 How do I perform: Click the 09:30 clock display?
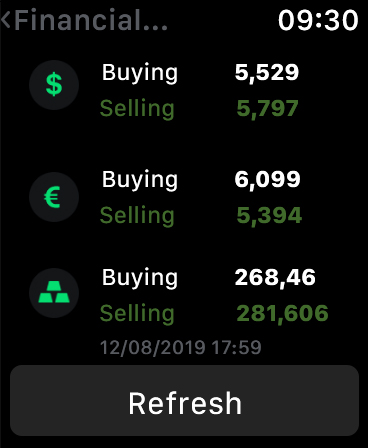[318, 20]
